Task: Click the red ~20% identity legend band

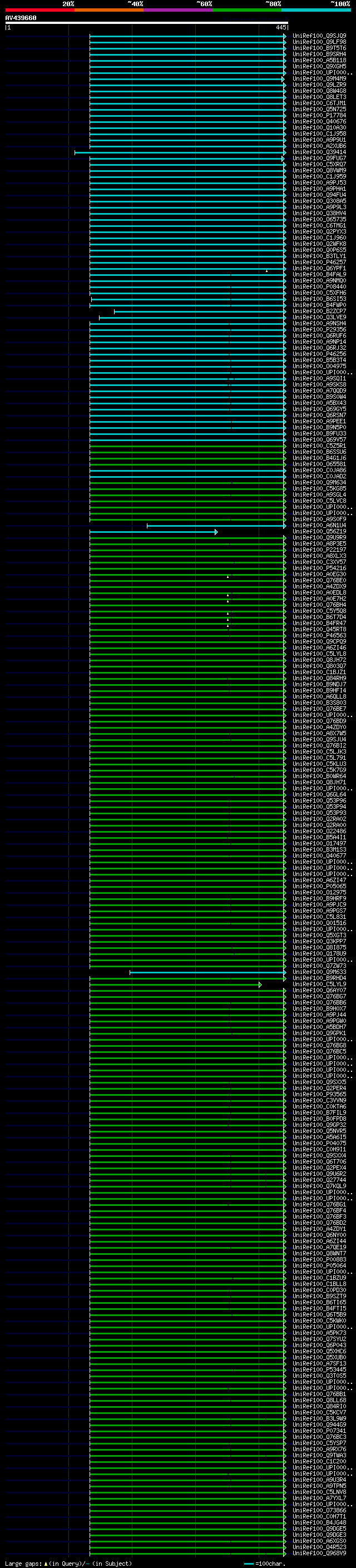Action: [x=39, y=10]
